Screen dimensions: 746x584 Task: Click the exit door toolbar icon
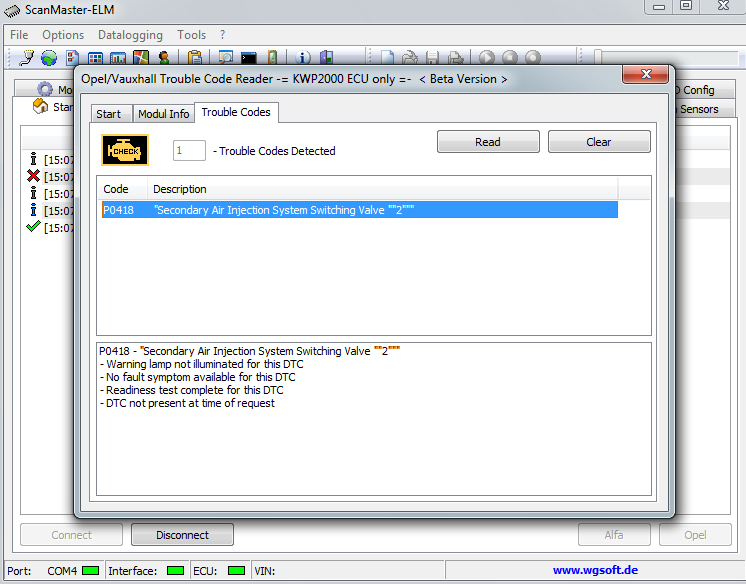[x=326, y=58]
